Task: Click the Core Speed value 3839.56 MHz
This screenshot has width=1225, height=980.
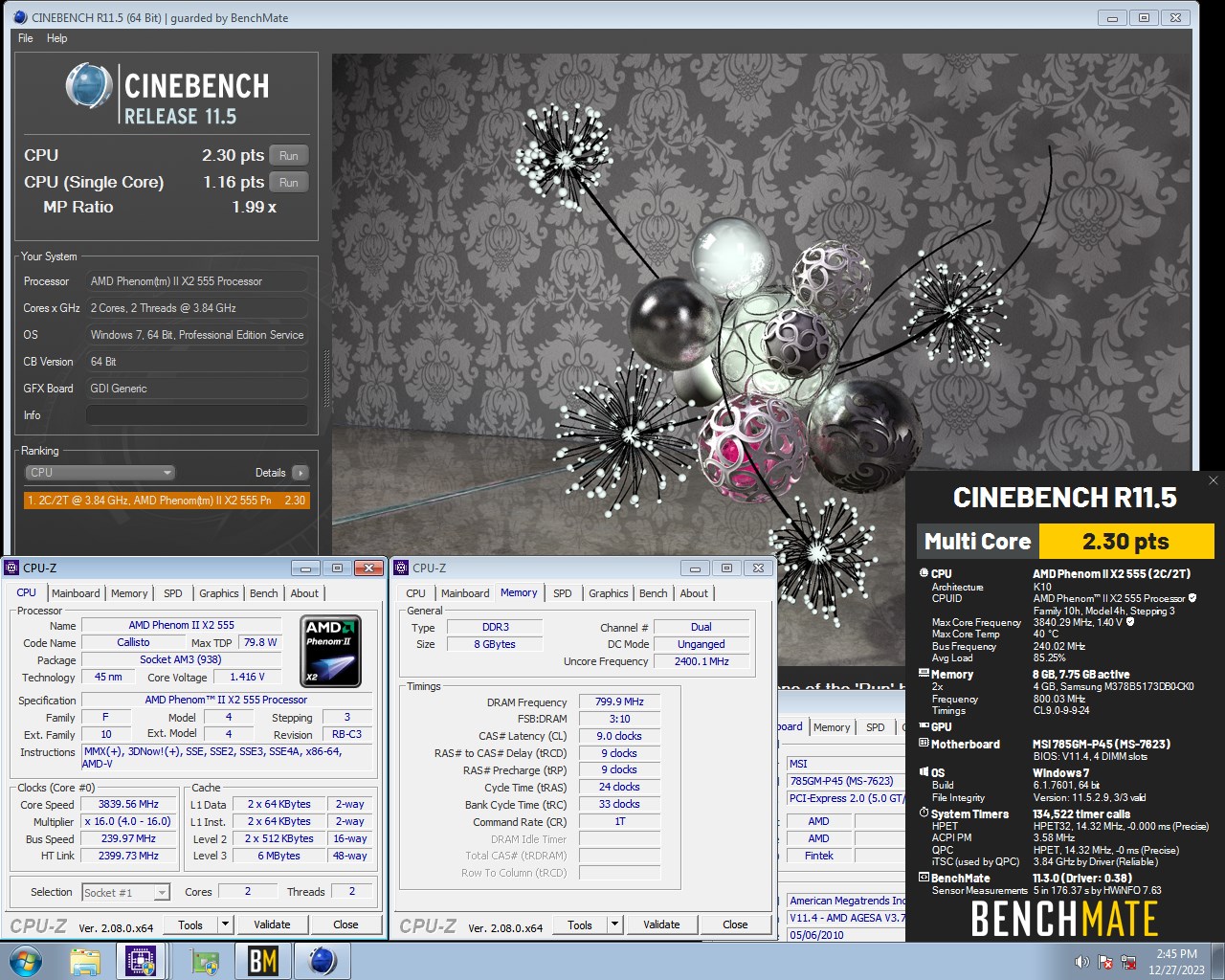Action: 129,804
